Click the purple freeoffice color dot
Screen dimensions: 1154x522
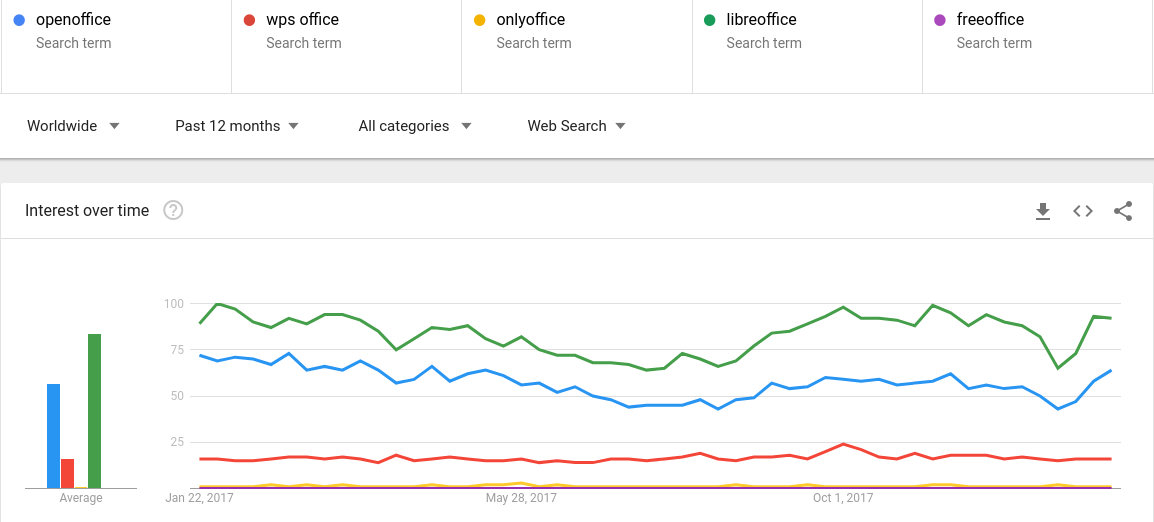[939, 20]
